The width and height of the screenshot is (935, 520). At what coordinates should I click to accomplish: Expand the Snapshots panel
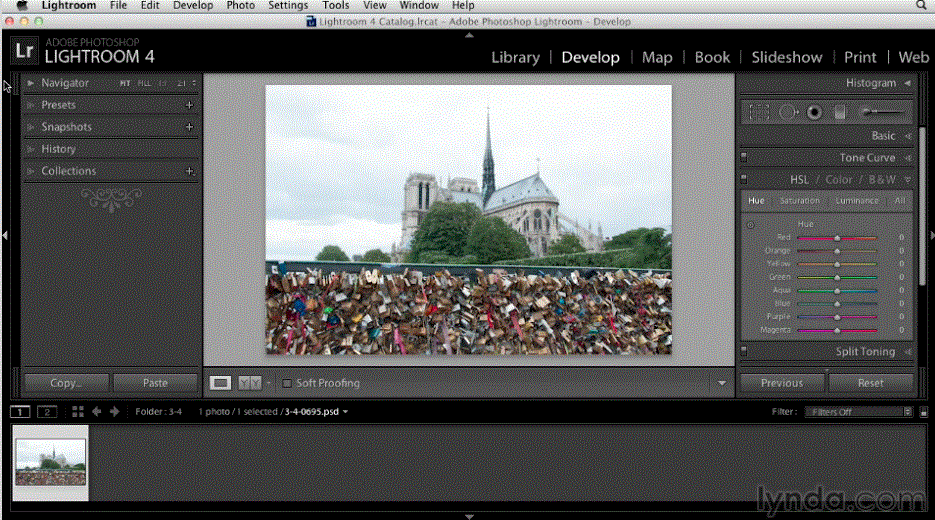[x=30, y=127]
